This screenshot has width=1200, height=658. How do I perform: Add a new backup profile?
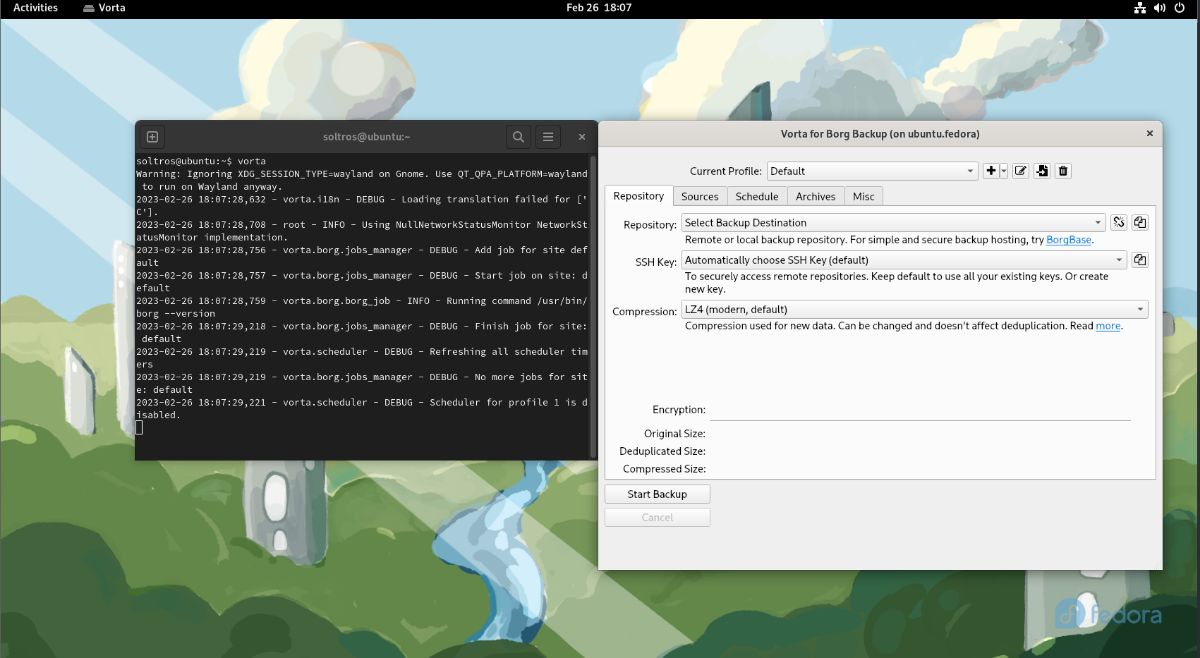coord(992,171)
